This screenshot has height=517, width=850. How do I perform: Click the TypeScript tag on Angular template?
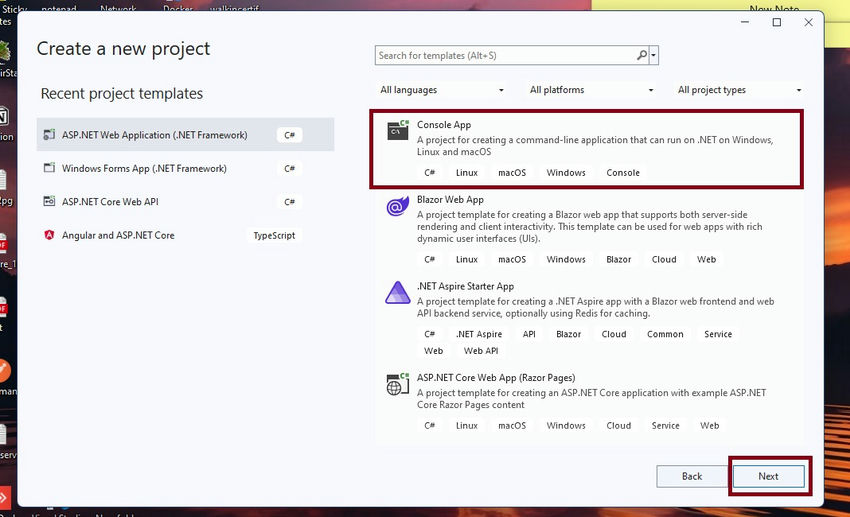point(274,235)
